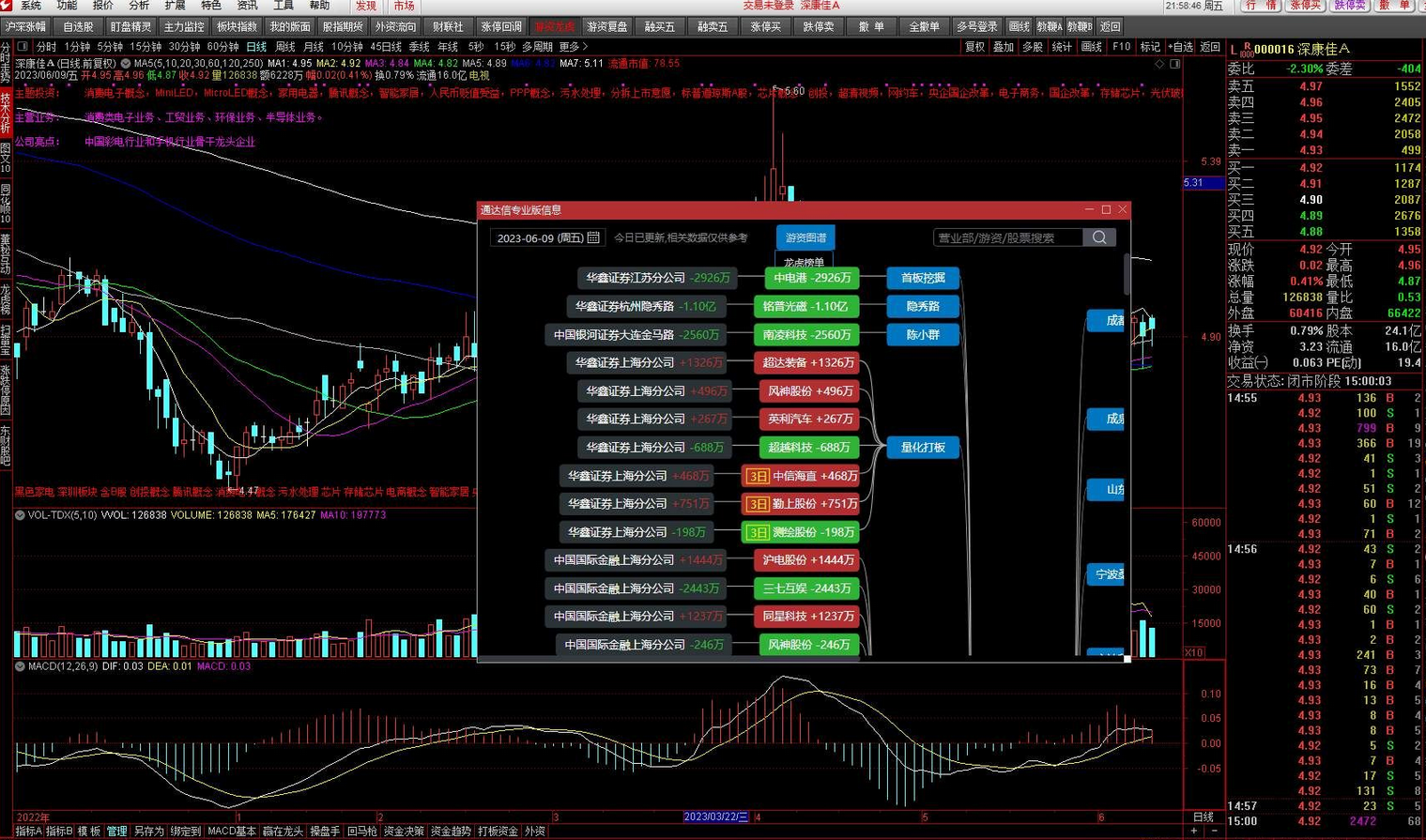Image resolution: width=1426 pixels, height=840 pixels.
Task: Click the L marker beside 000016
Action: tap(1234, 48)
